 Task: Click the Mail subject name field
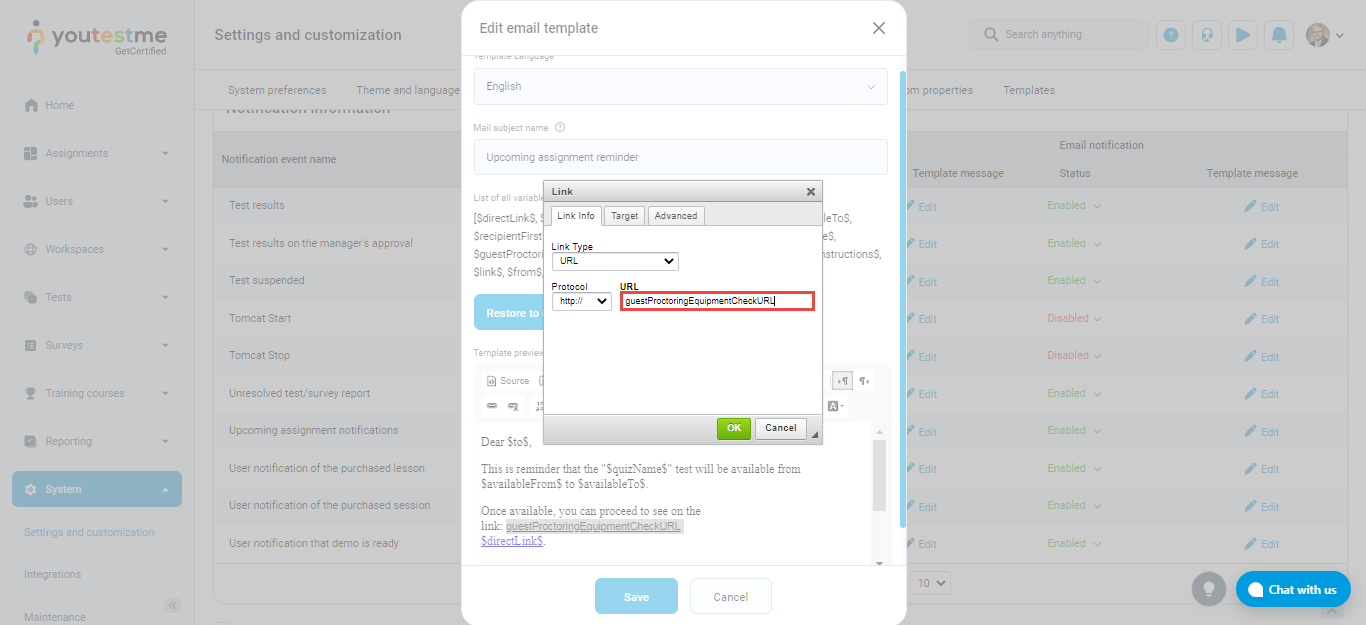(680, 157)
